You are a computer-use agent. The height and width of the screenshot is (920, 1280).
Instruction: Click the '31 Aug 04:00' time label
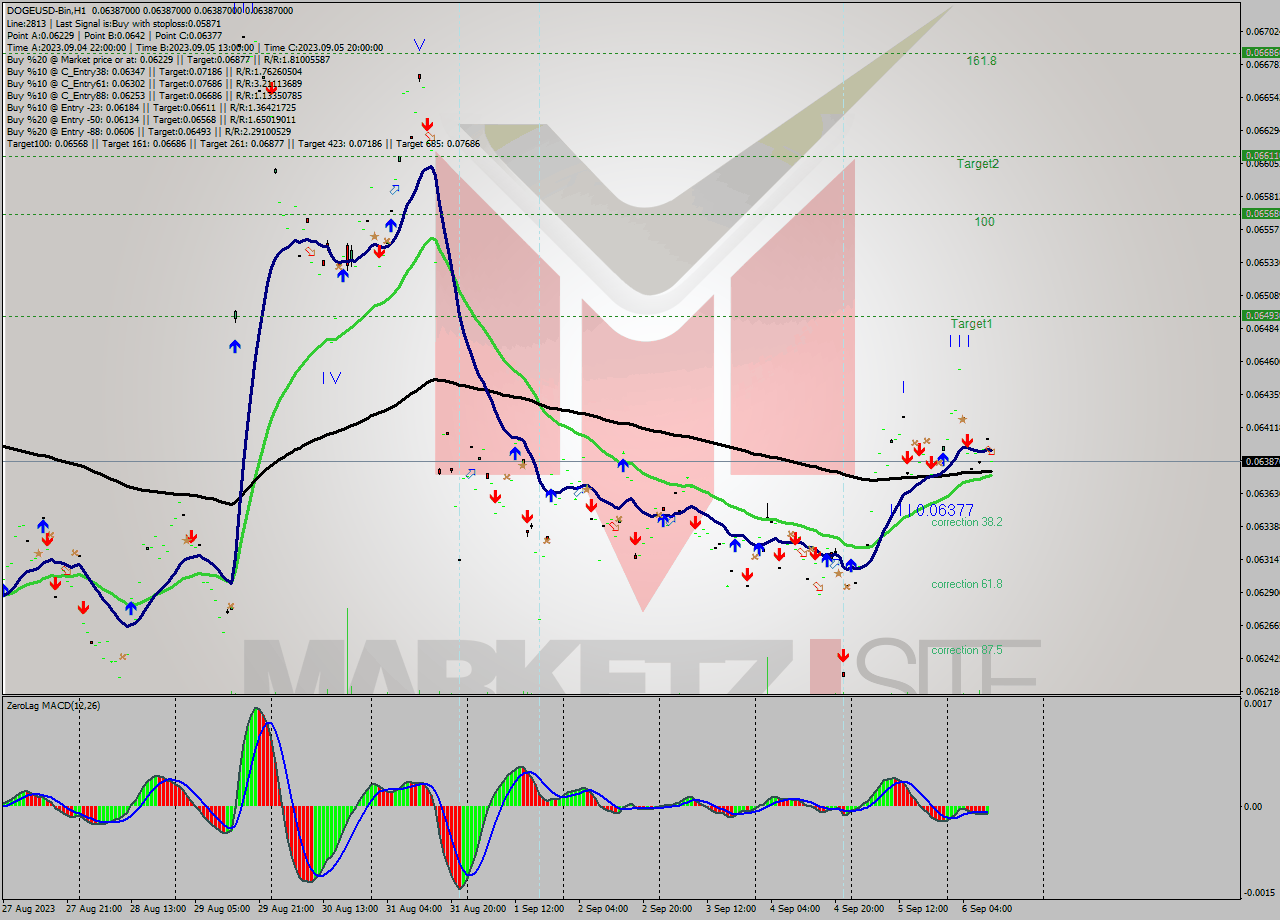tap(415, 909)
